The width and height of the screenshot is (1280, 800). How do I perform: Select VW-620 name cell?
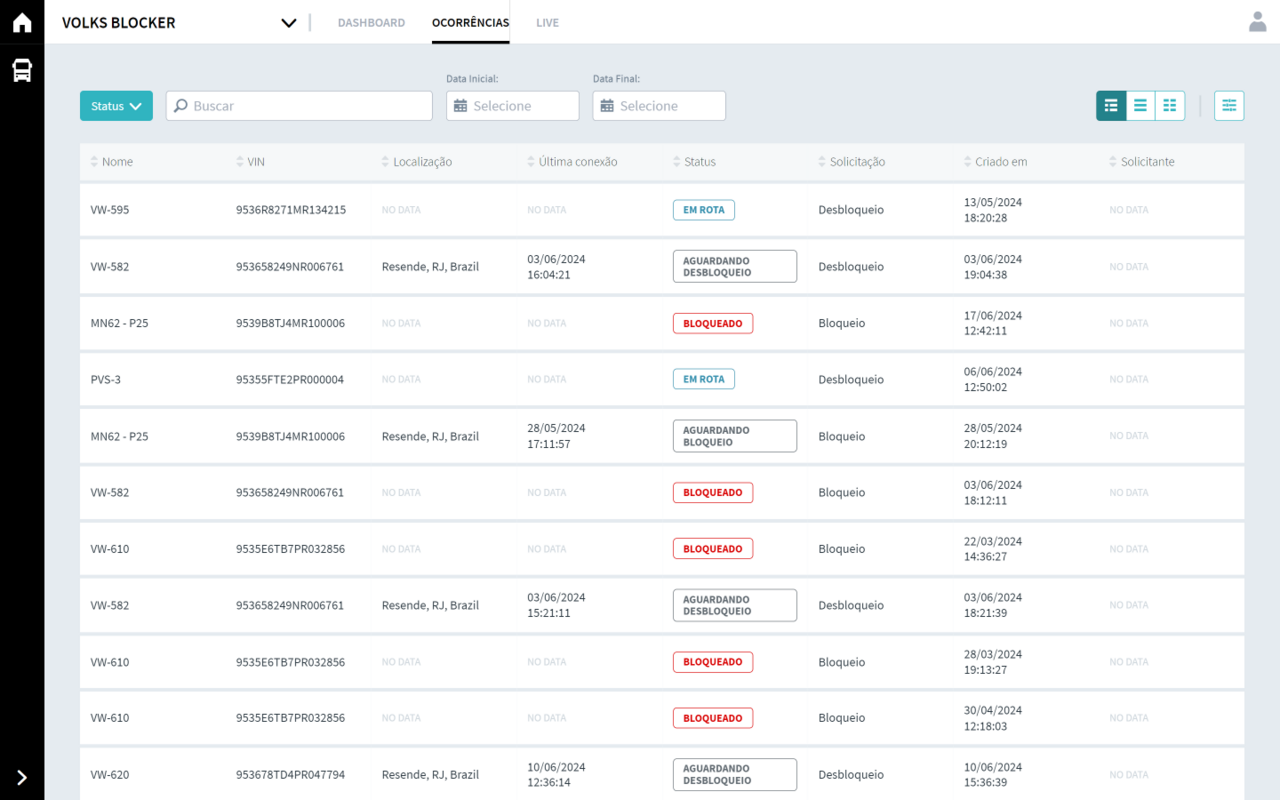[110, 775]
